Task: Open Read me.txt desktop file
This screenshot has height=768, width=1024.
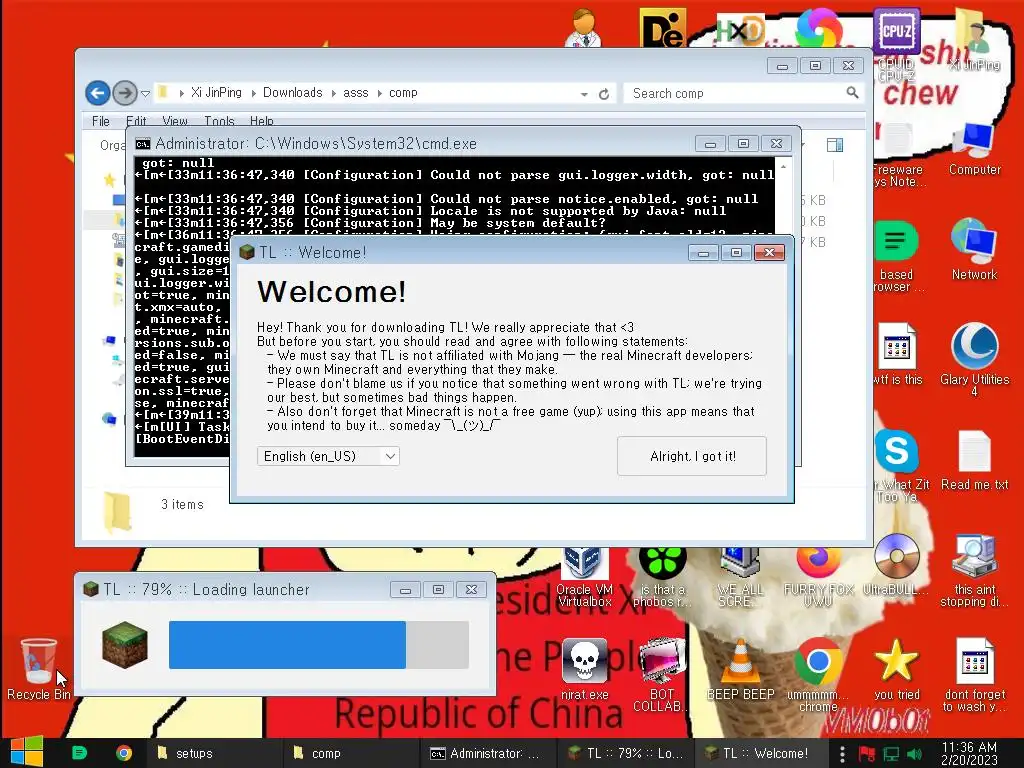Action: [x=974, y=460]
